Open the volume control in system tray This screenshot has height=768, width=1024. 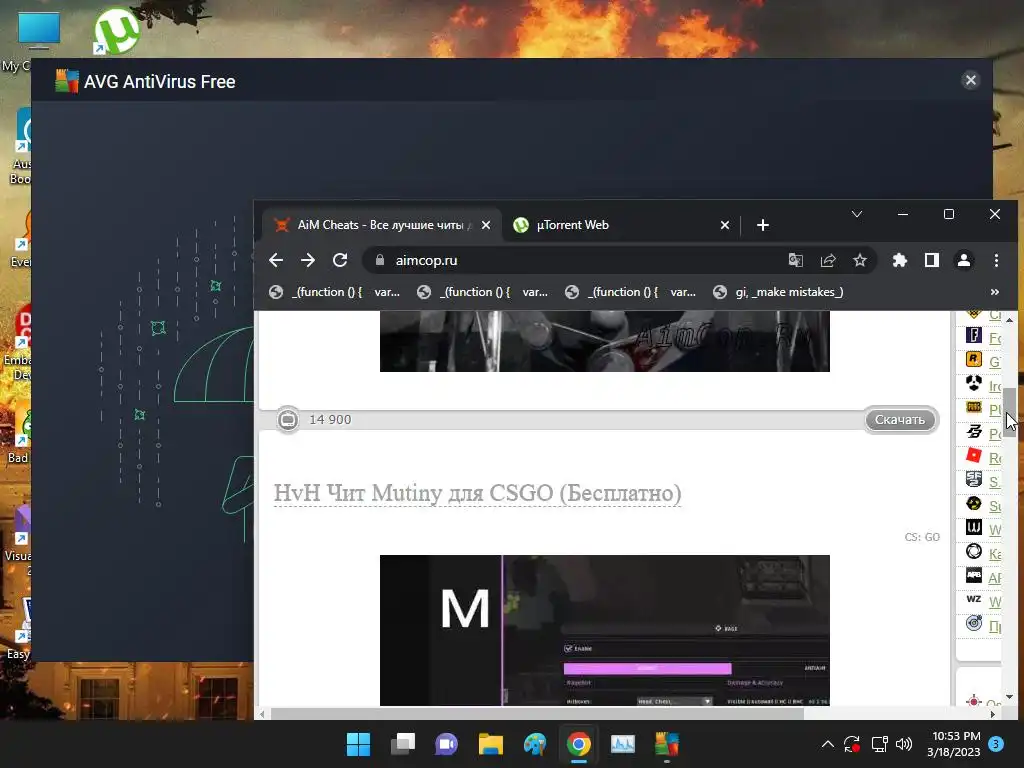pyautogui.click(x=904, y=744)
